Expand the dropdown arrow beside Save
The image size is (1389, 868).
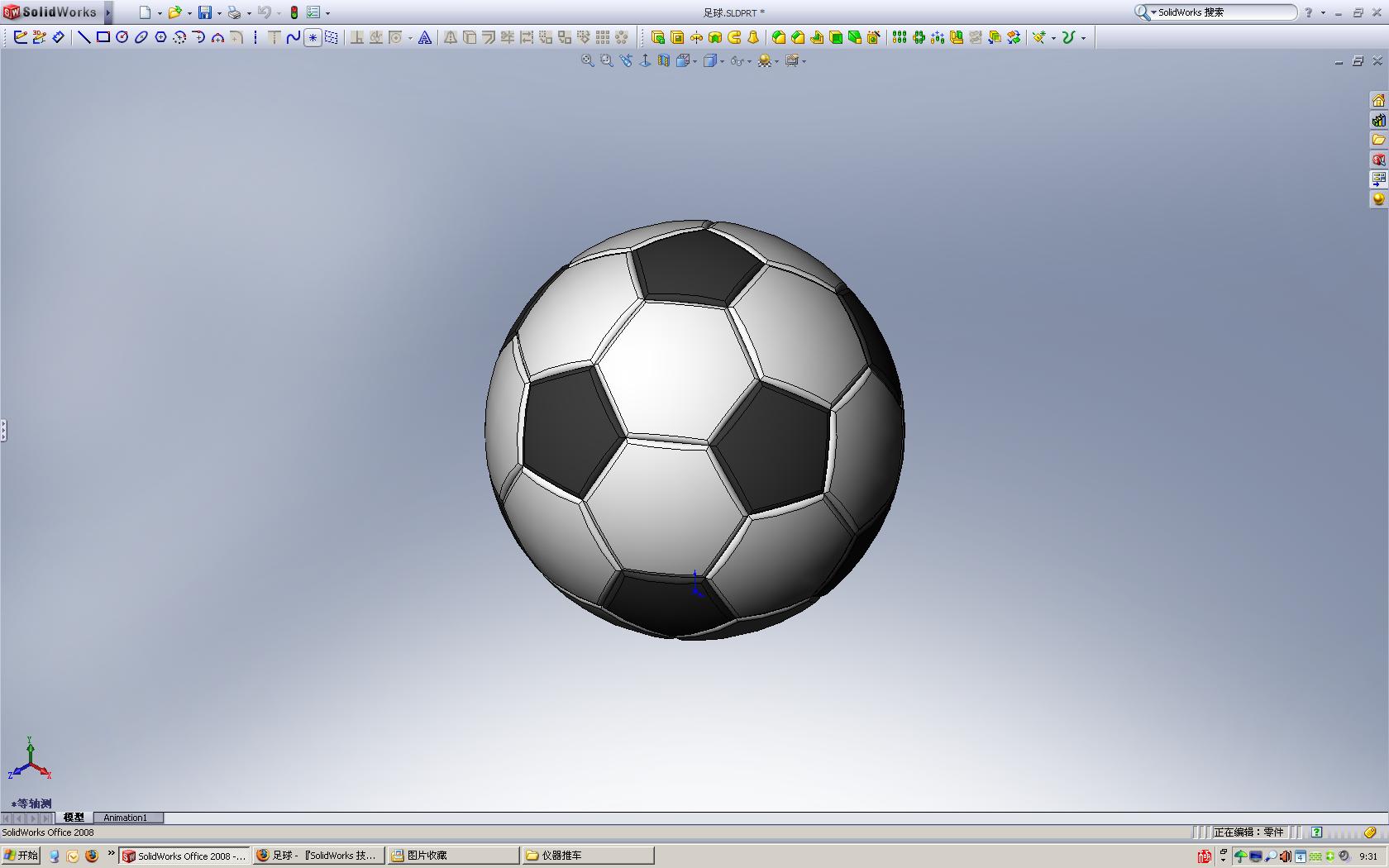coord(219,13)
